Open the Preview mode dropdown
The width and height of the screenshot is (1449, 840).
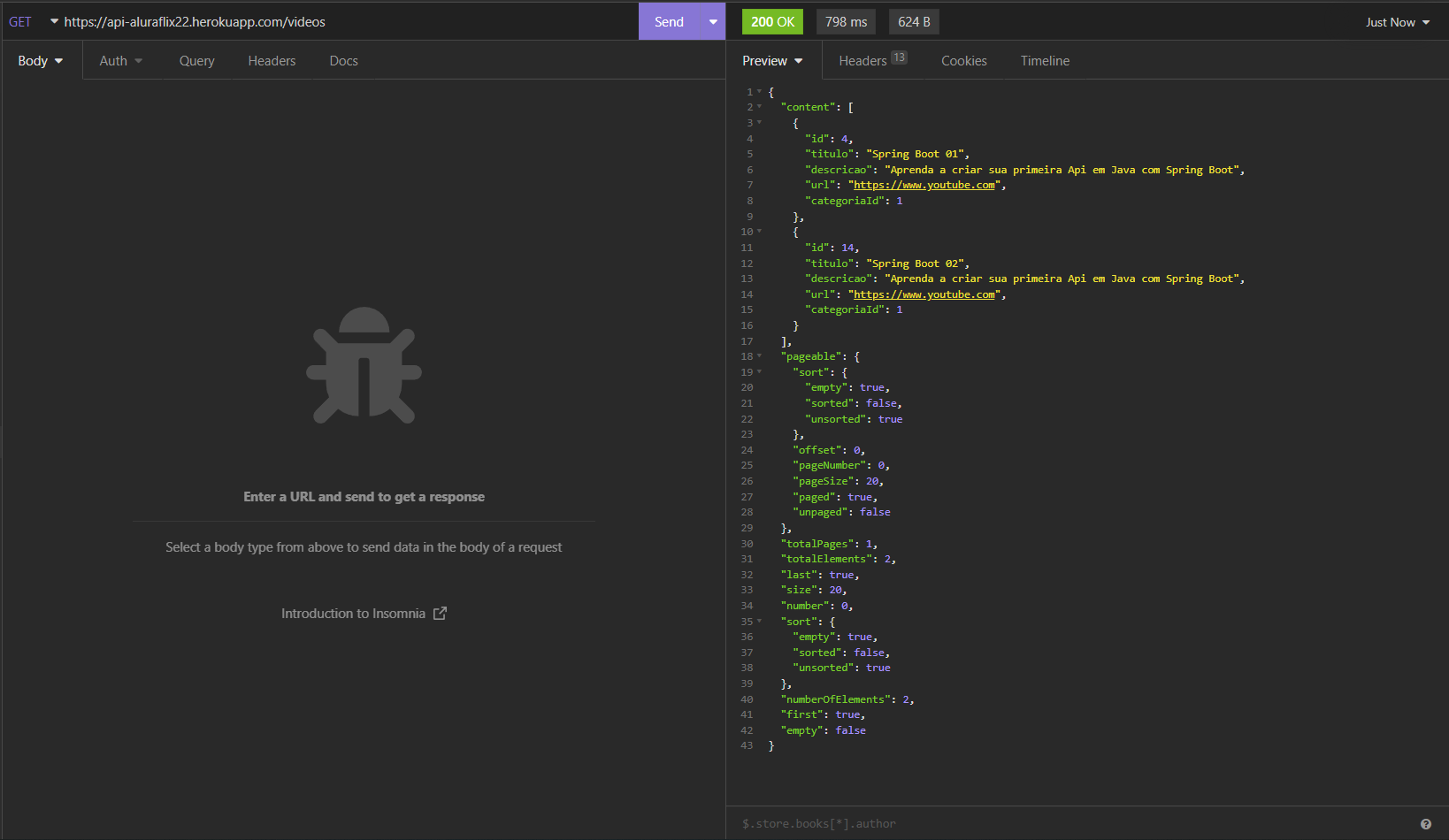[x=771, y=60]
